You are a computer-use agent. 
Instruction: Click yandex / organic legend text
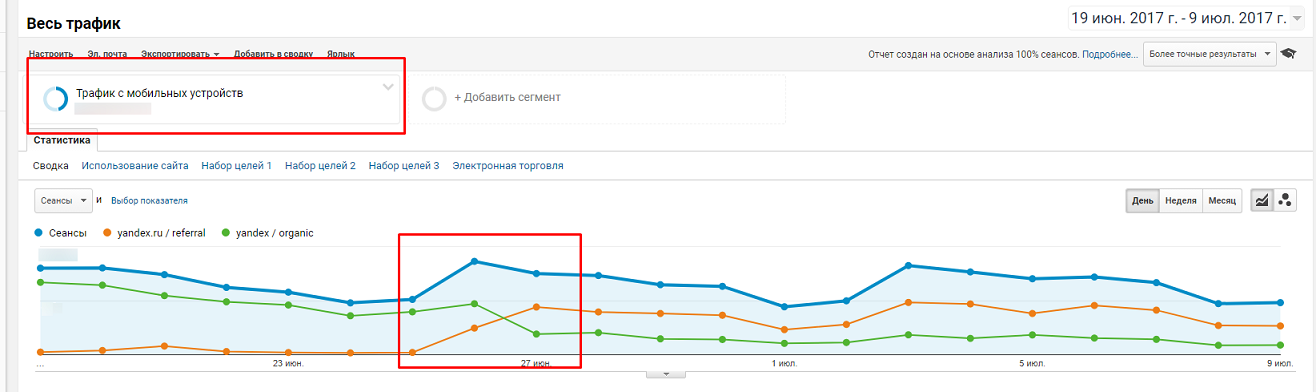(x=274, y=233)
